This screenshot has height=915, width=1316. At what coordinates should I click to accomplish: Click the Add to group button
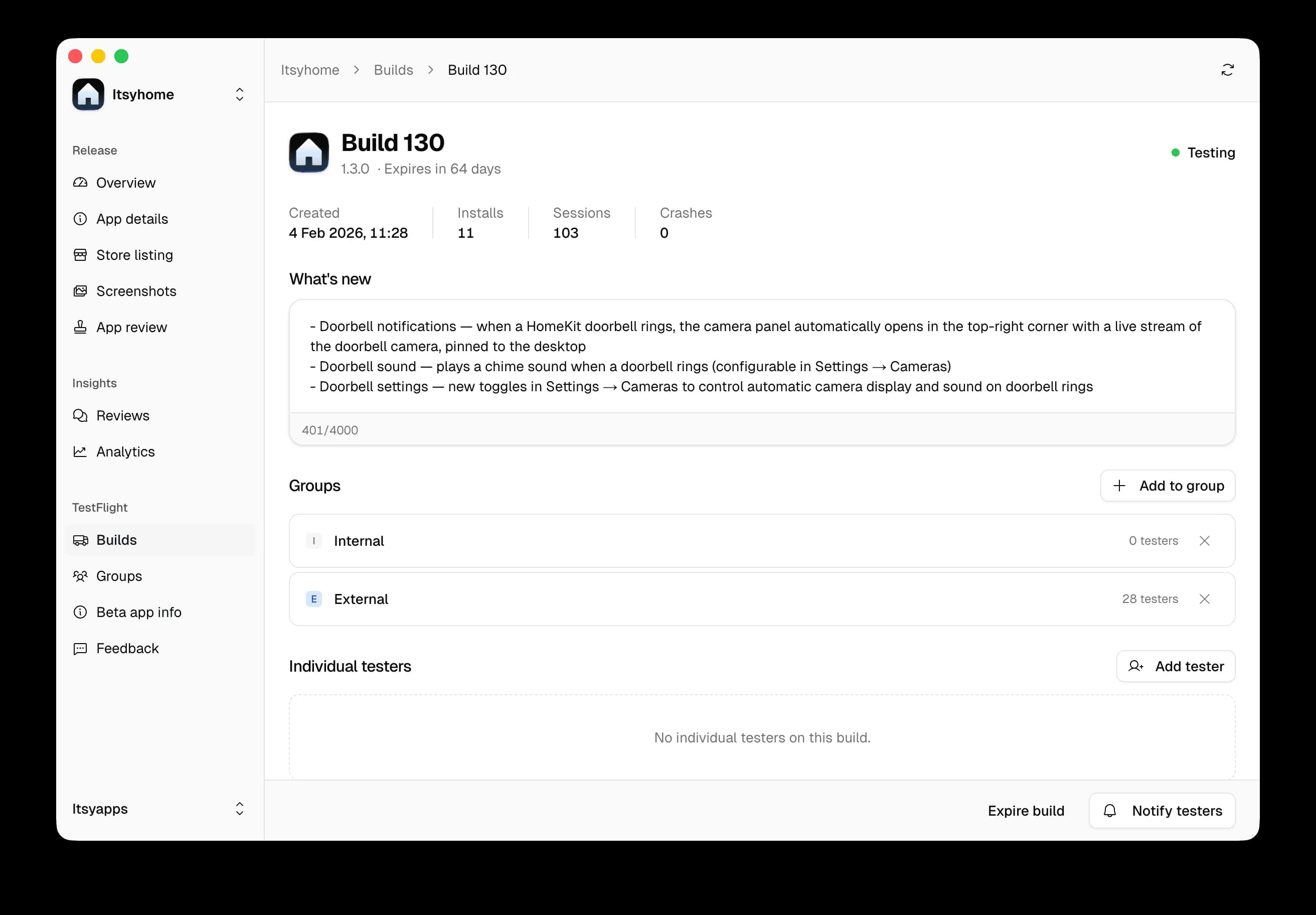(x=1168, y=486)
